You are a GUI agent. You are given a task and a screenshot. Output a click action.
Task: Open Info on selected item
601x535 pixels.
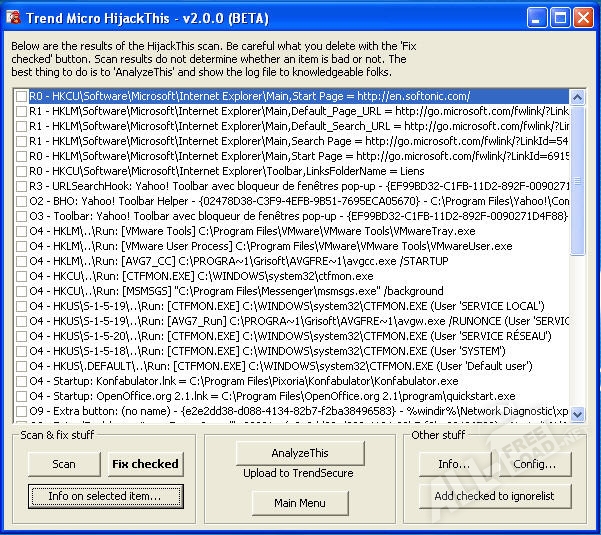105,496
